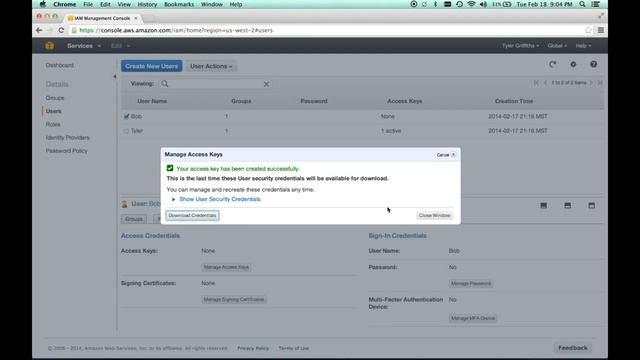640x360 pixels.
Task: Open the Chrome hamburger menu
Action: [x=601, y=30]
